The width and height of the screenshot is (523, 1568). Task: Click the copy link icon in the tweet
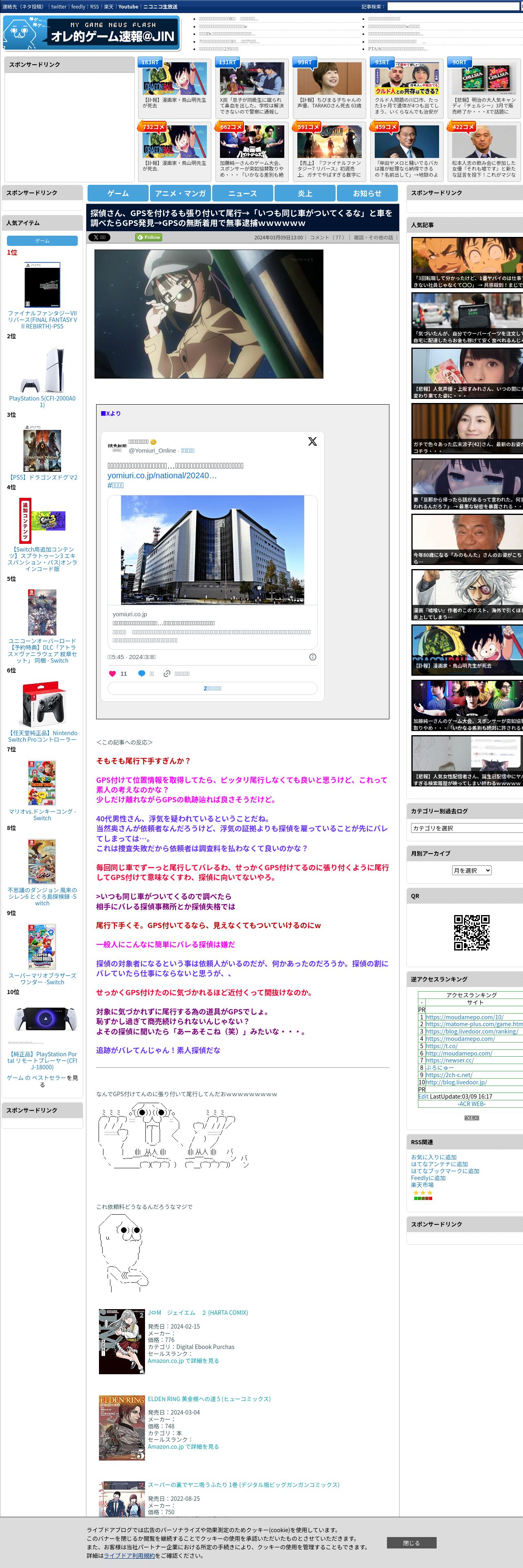(167, 673)
